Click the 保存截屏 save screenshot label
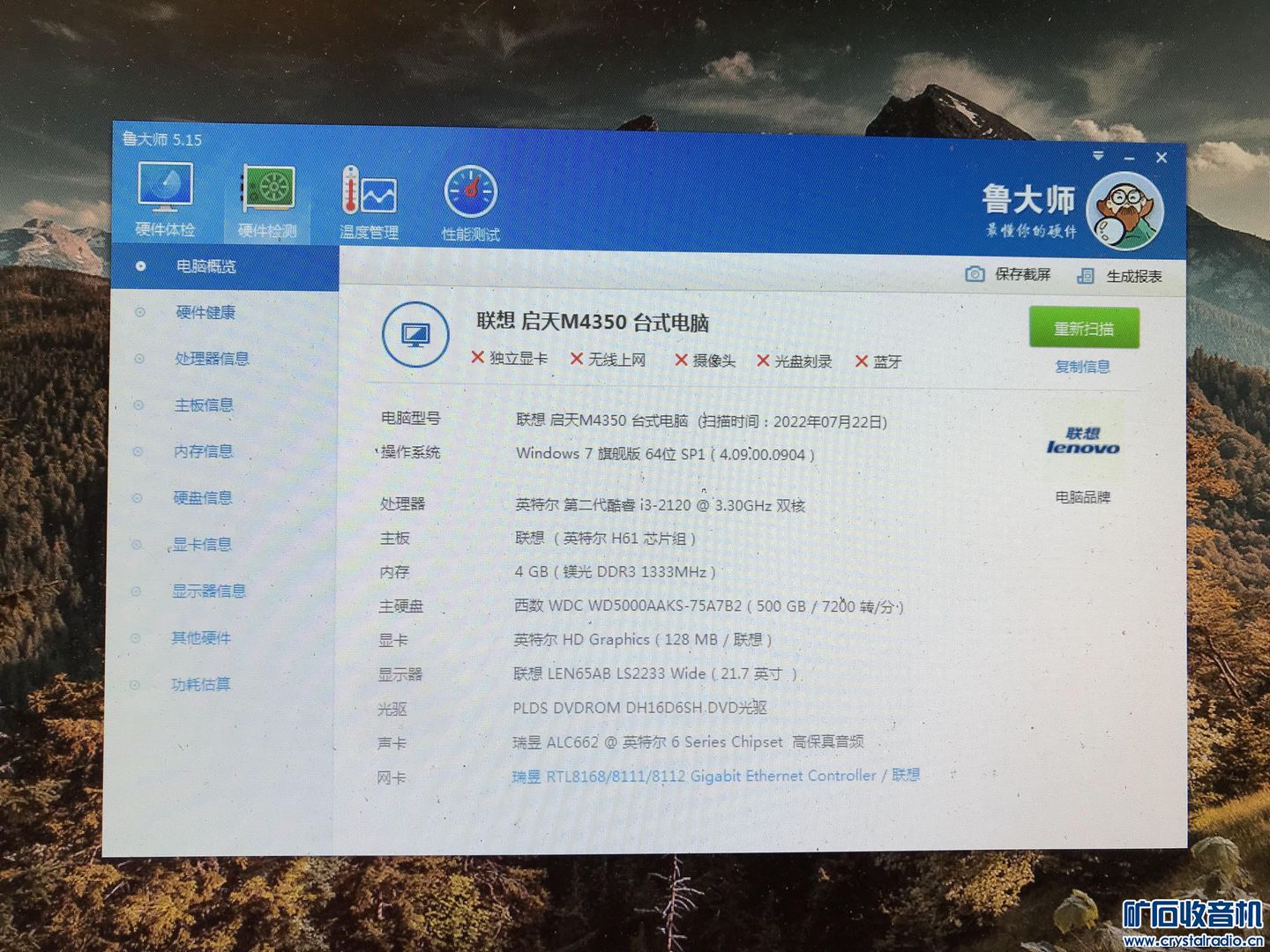Screen dimensions: 1270x952 [1023, 274]
